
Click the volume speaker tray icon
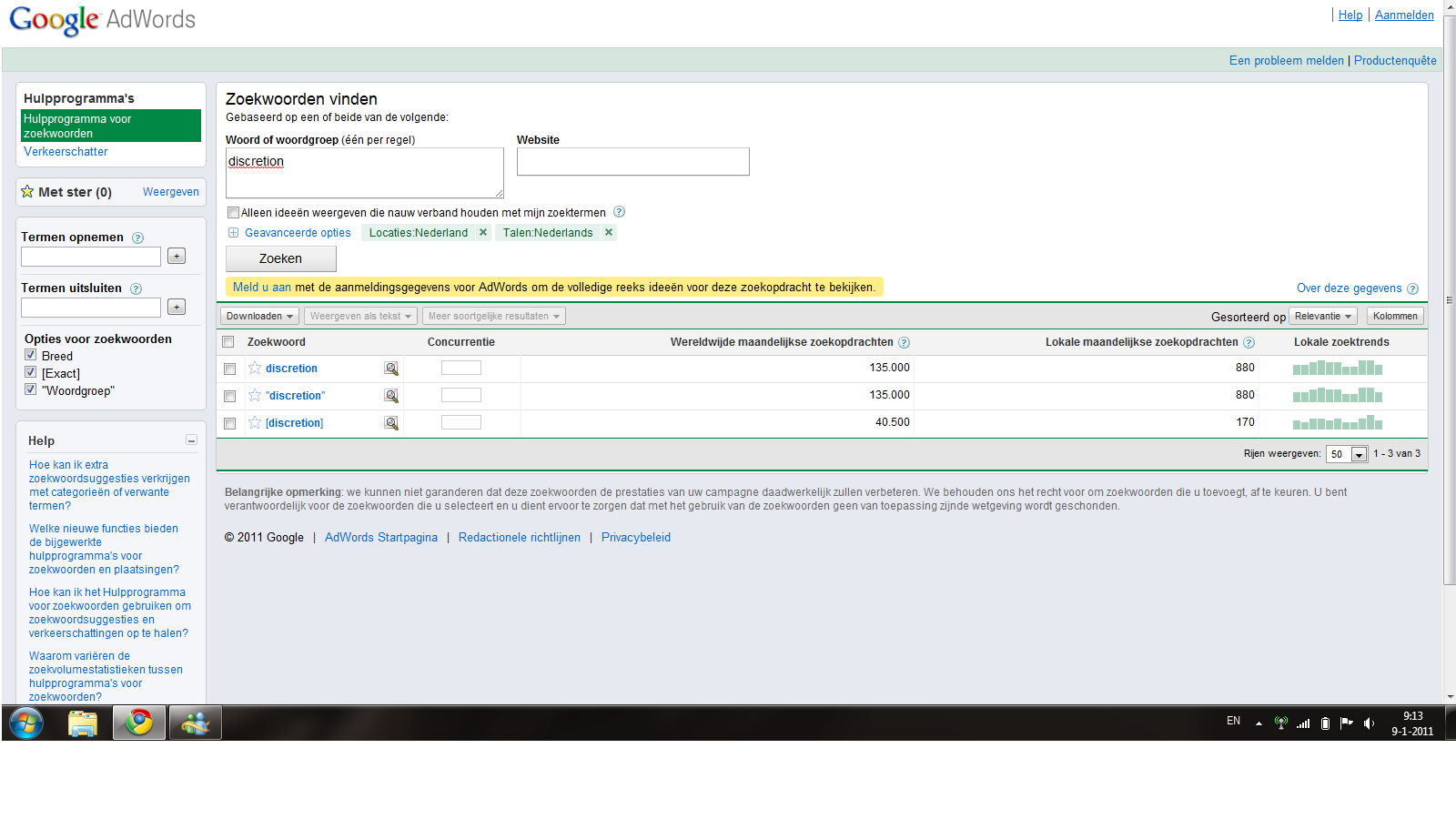(1369, 723)
